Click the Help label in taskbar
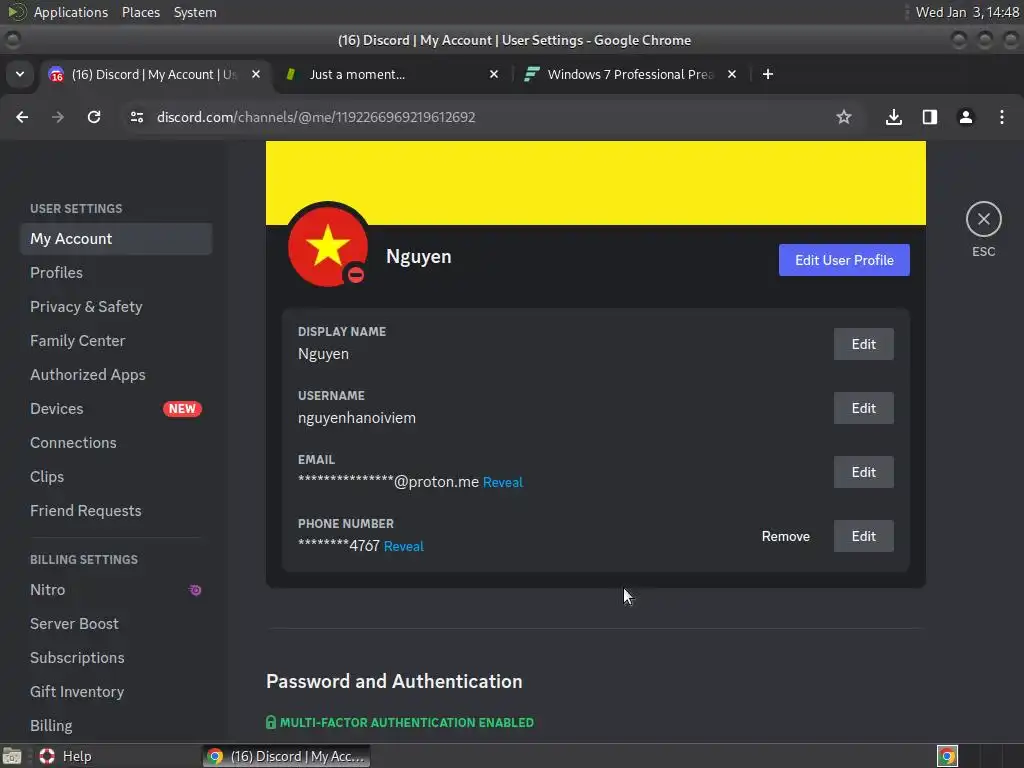This screenshot has width=1024, height=768. [77, 756]
